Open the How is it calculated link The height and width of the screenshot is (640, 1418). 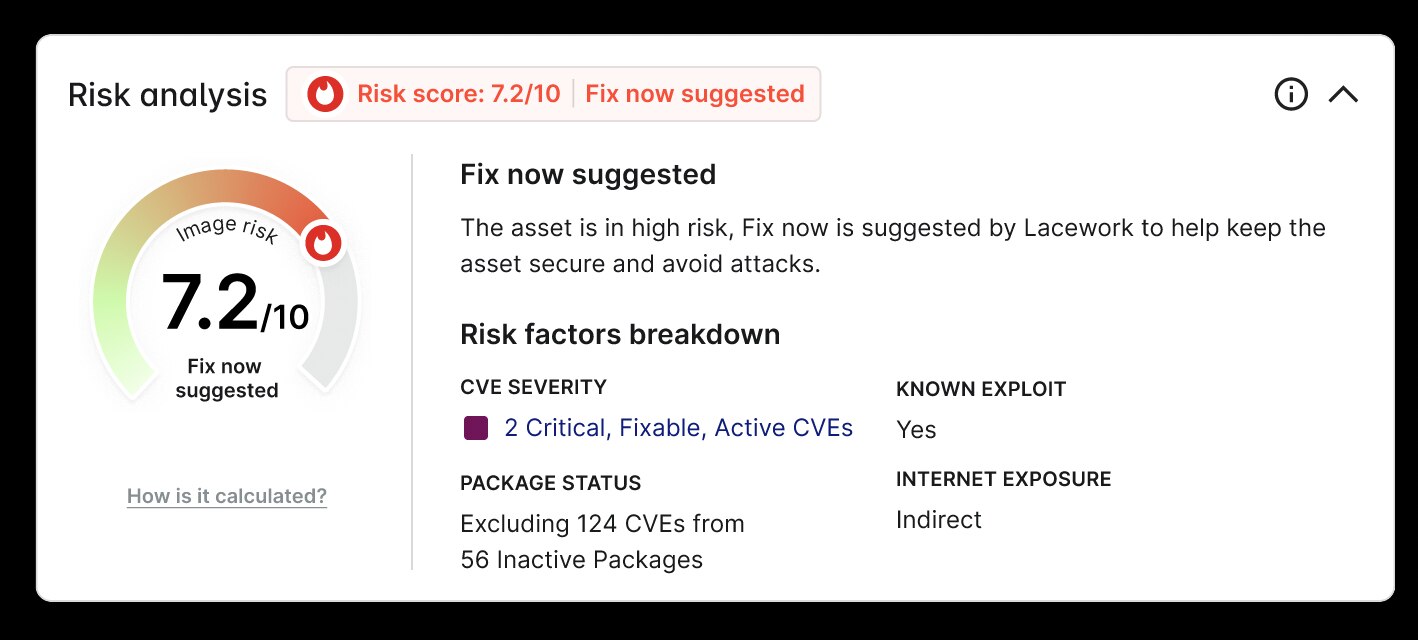click(x=226, y=495)
